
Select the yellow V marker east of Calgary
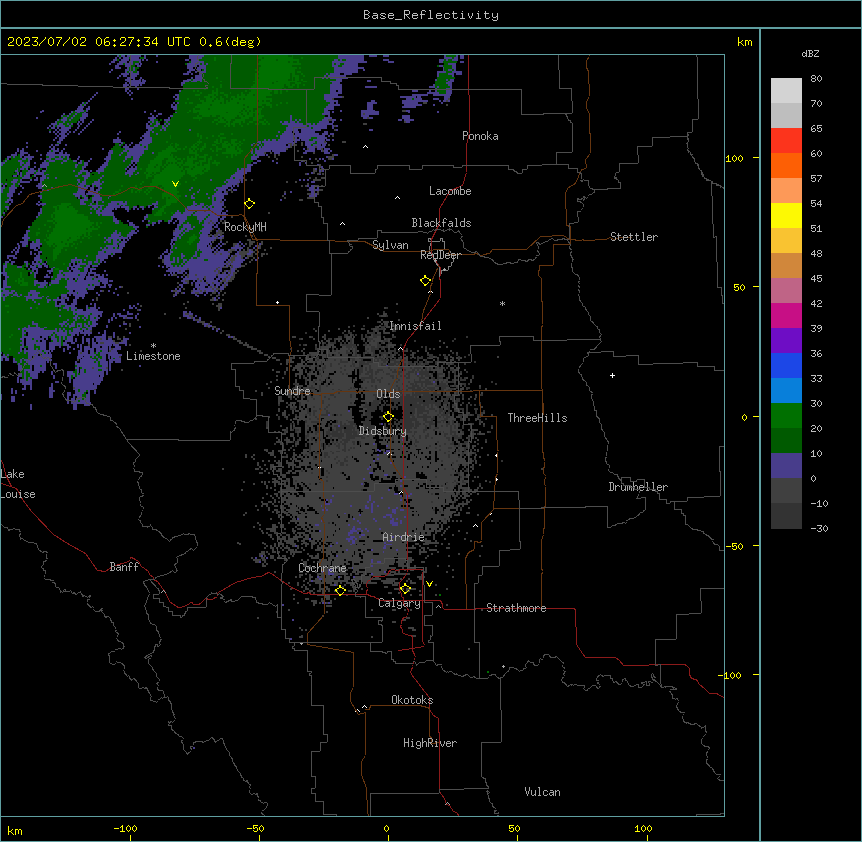(x=429, y=584)
